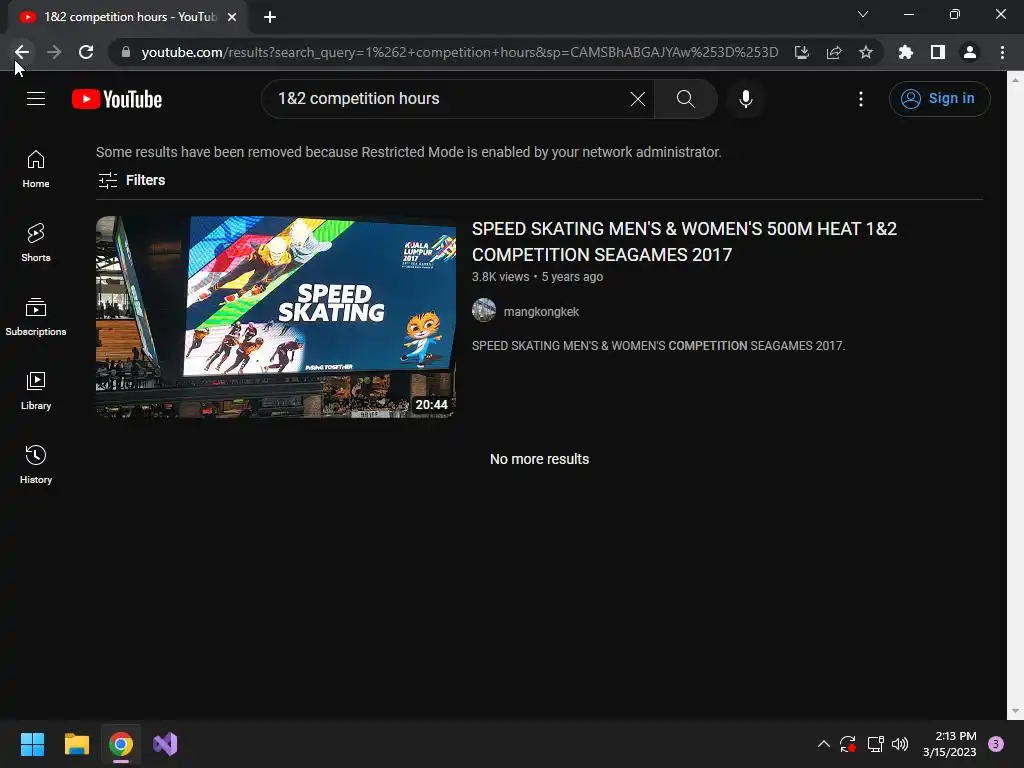Viewport: 1024px width, 768px height.
Task: Open Library in the sidebar
Action: tap(36, 391)
